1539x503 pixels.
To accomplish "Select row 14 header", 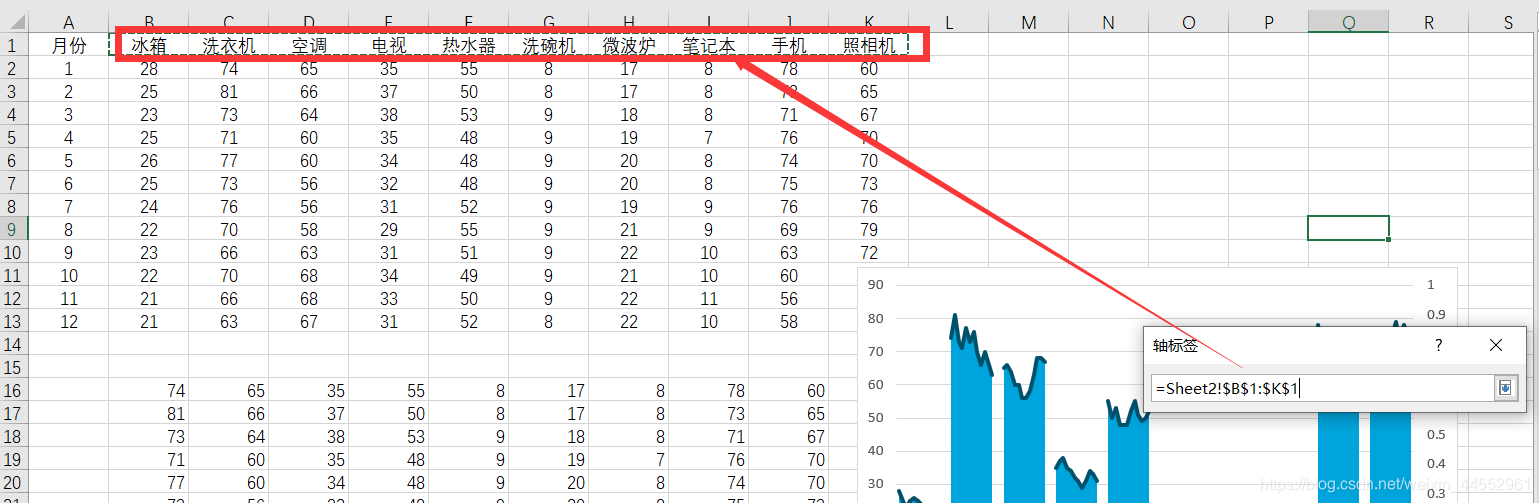I will (x=14, y=344).
